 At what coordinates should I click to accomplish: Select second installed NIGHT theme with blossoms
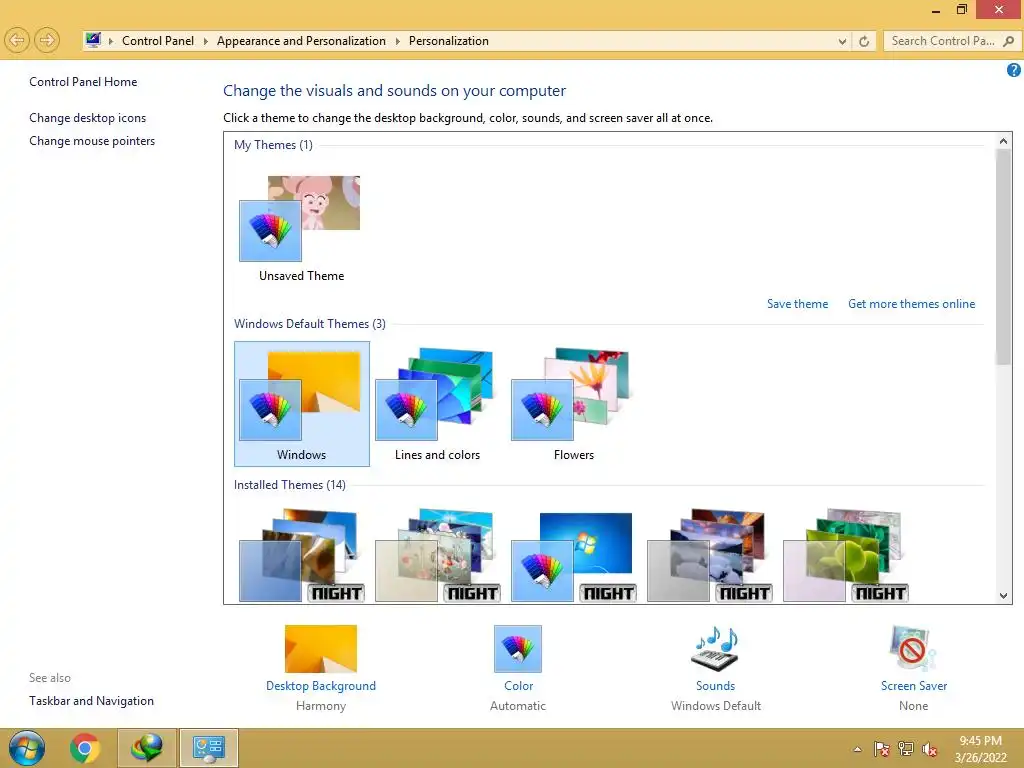(438, 555)
